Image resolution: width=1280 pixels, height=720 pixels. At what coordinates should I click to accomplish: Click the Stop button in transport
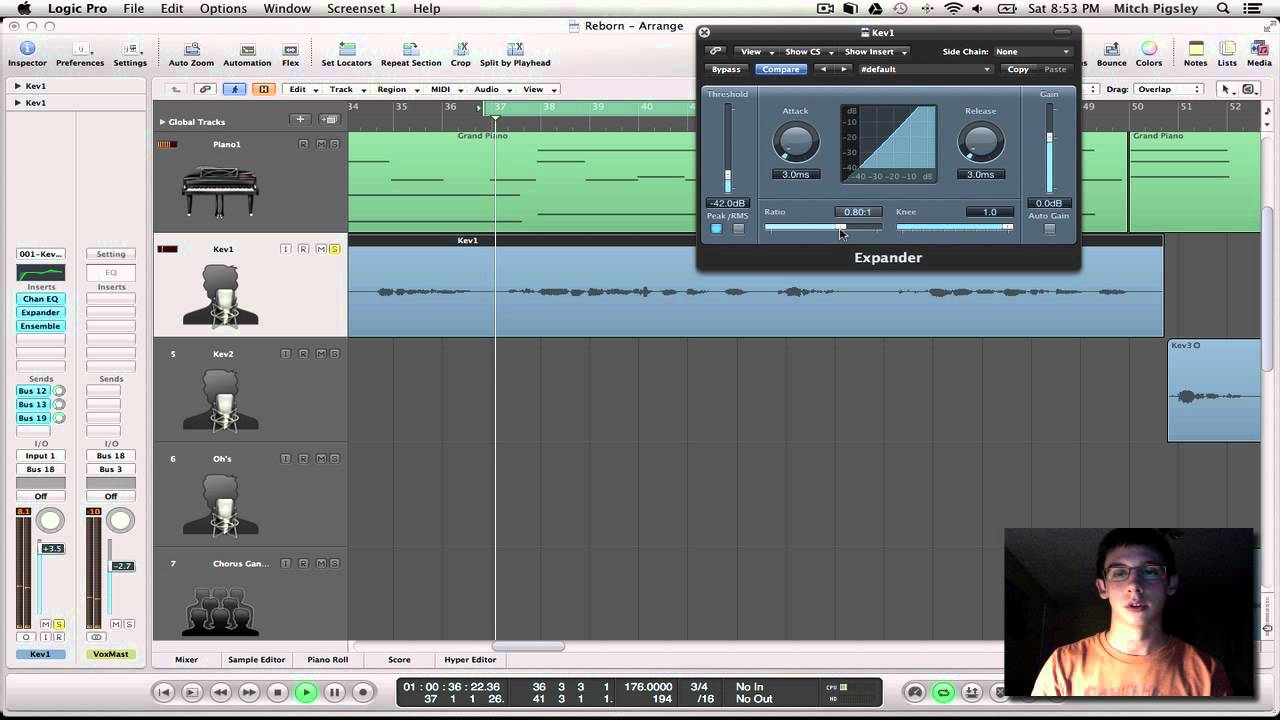[278, 692]
